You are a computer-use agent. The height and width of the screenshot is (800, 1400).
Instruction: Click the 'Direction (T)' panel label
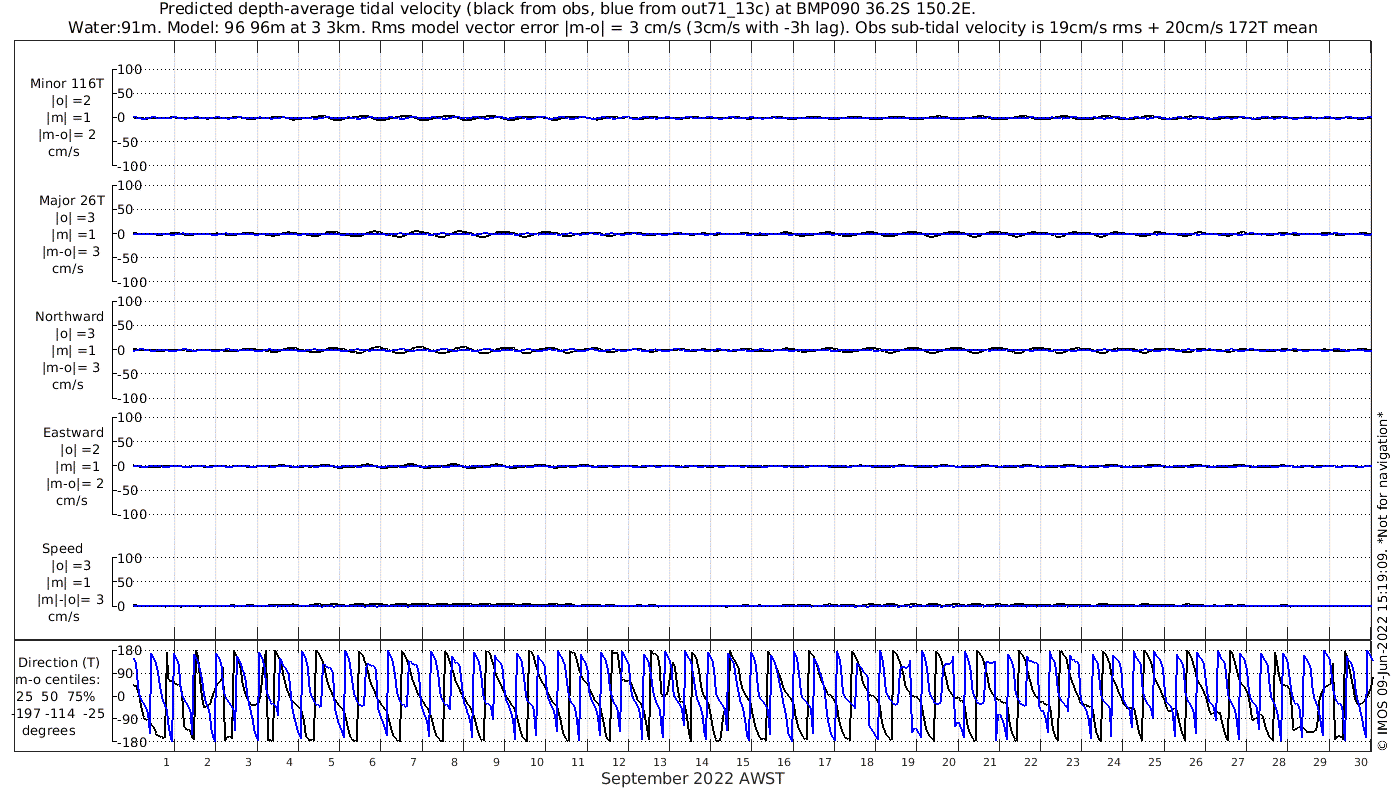point(61,662)
